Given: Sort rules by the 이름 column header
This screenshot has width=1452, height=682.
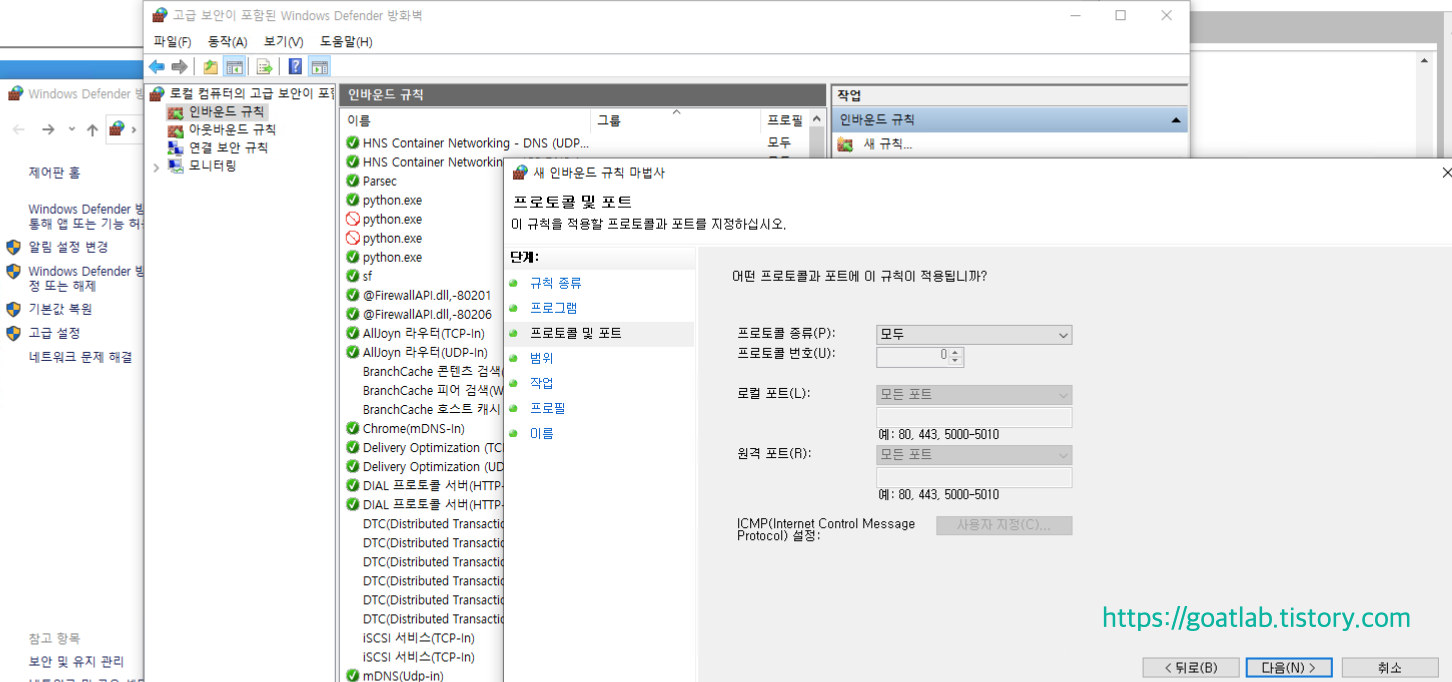Looking at the screenshot, I should point(465,120).
